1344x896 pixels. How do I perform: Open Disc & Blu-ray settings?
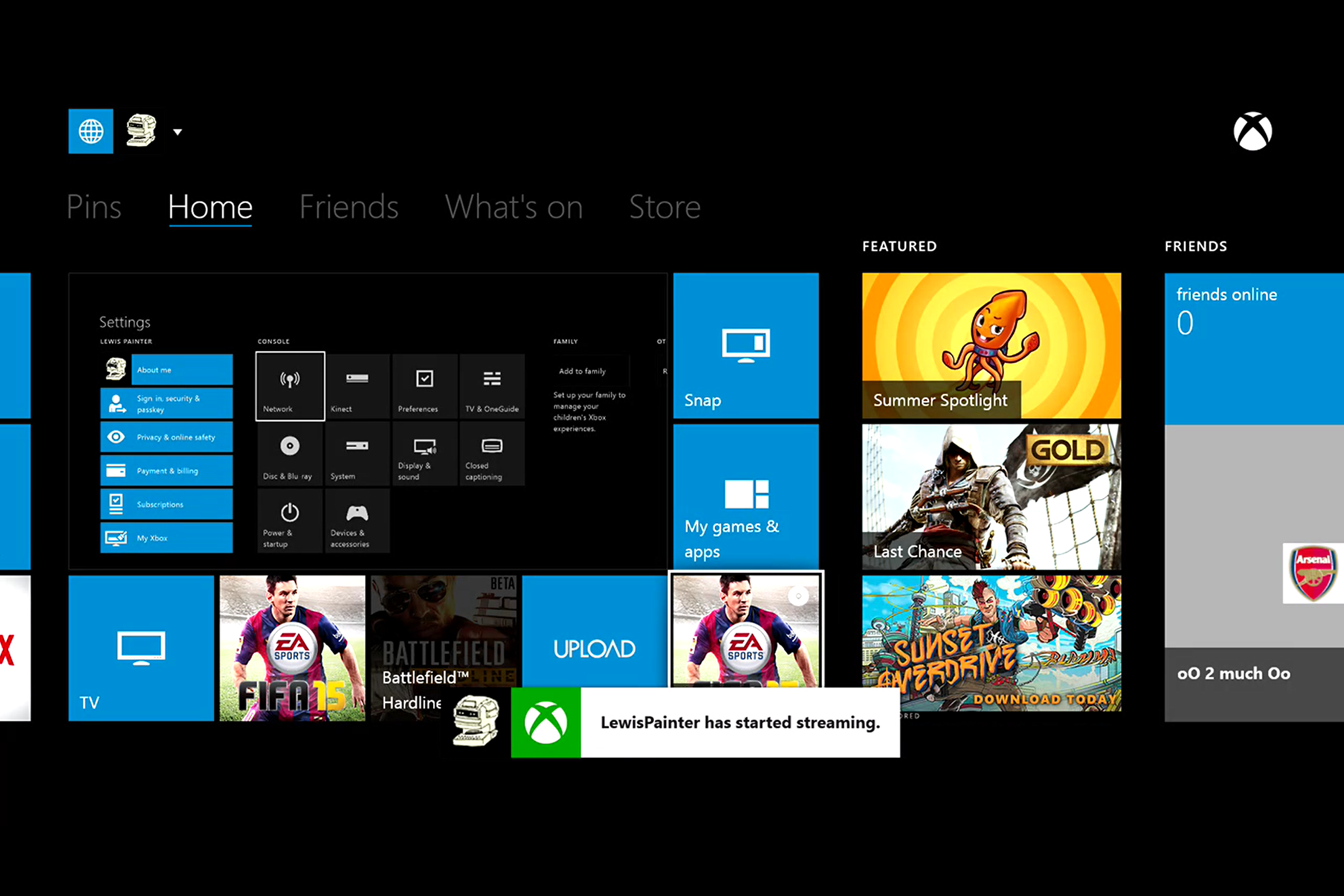click(x=290, y=454)
